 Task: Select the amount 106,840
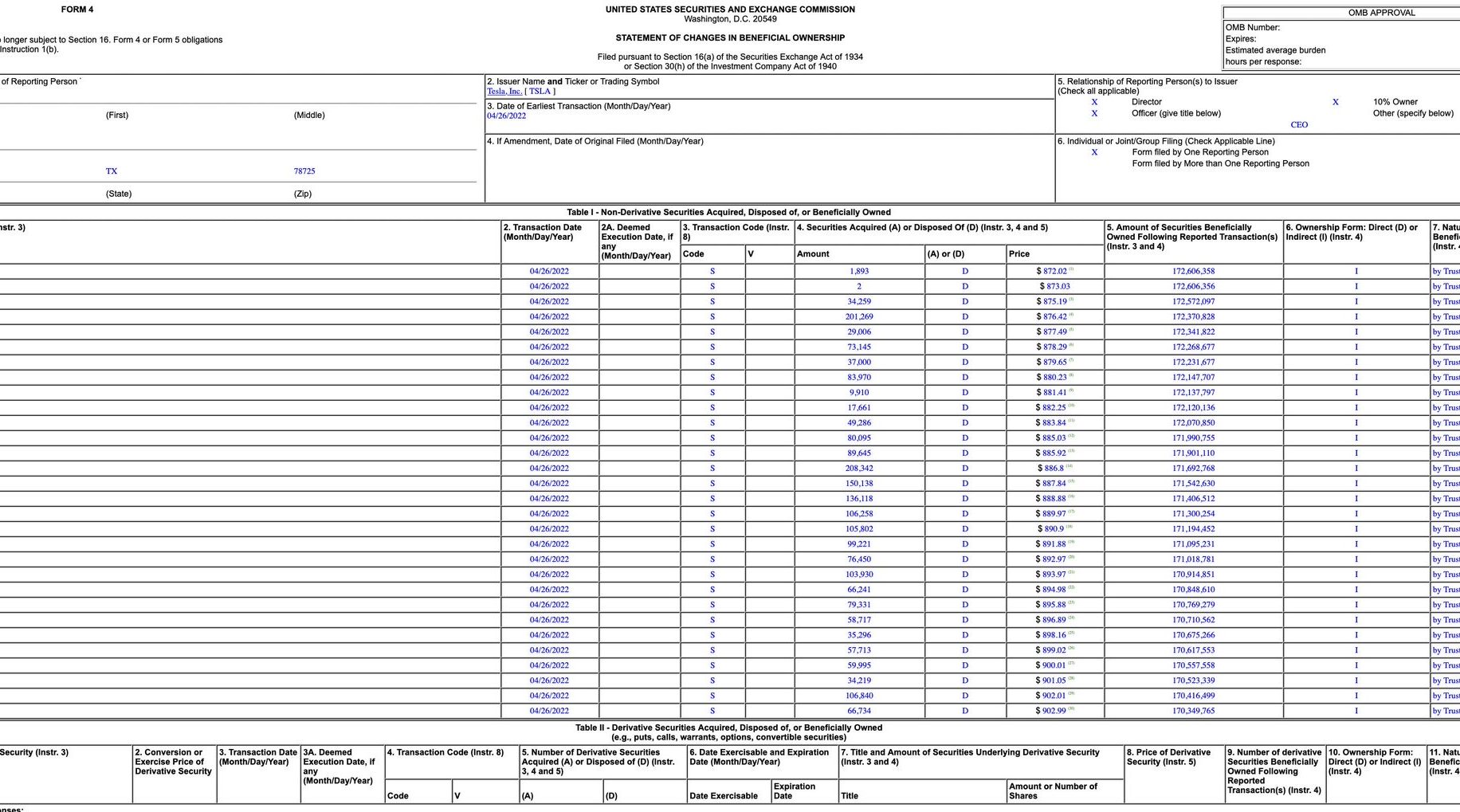(x=859, y=696)
